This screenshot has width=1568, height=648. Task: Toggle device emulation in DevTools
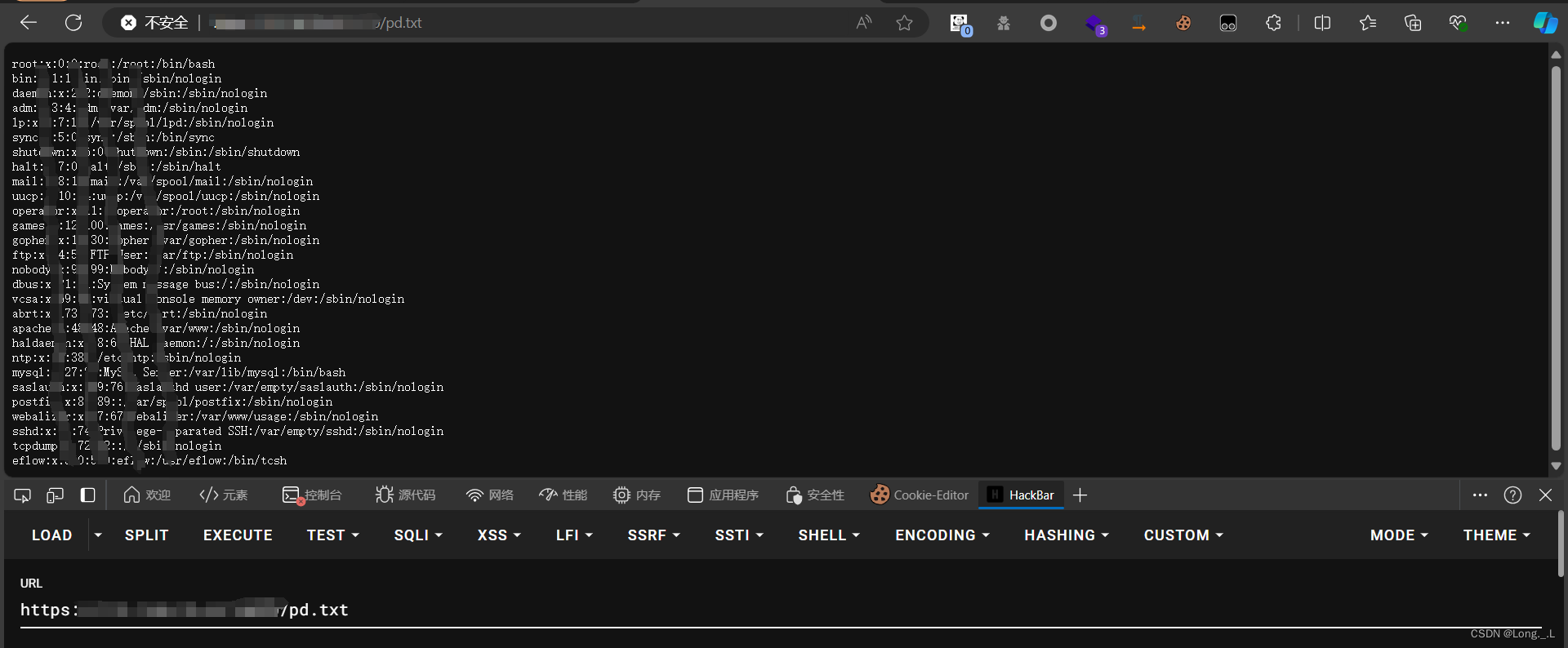tap(55, 495)
